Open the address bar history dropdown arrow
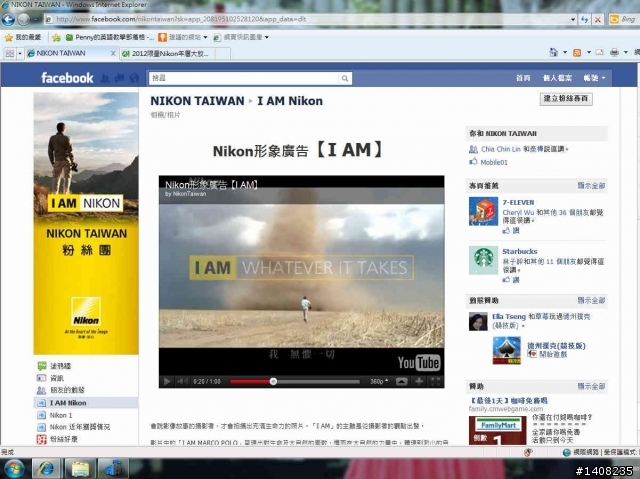 573,19
